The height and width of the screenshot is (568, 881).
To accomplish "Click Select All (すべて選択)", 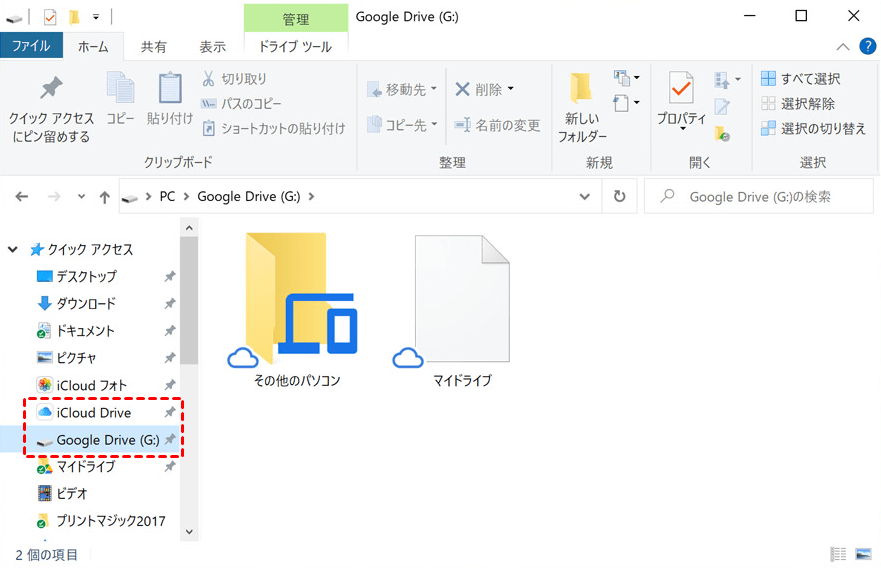I will (800, 79).
